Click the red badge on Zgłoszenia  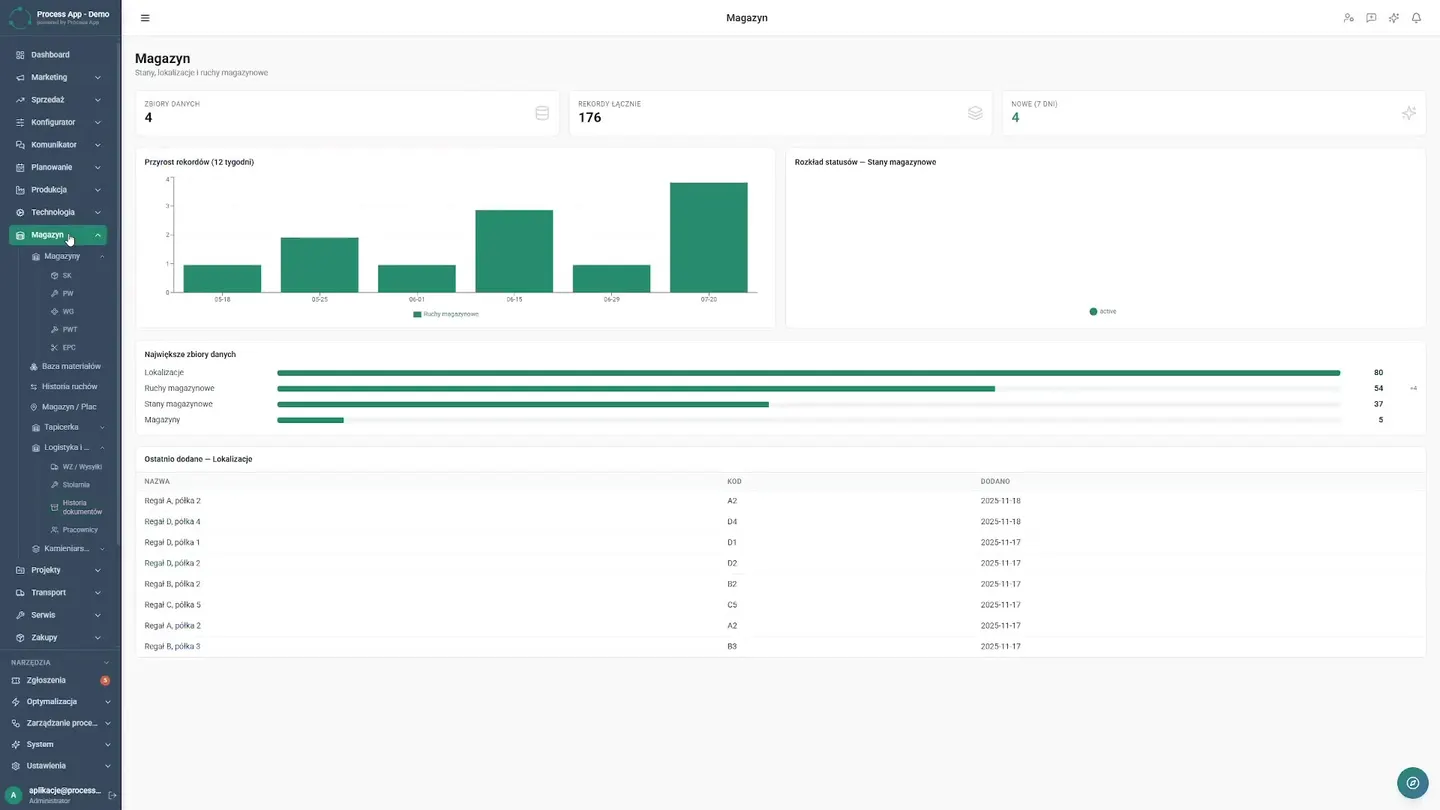tap(105, 680)
